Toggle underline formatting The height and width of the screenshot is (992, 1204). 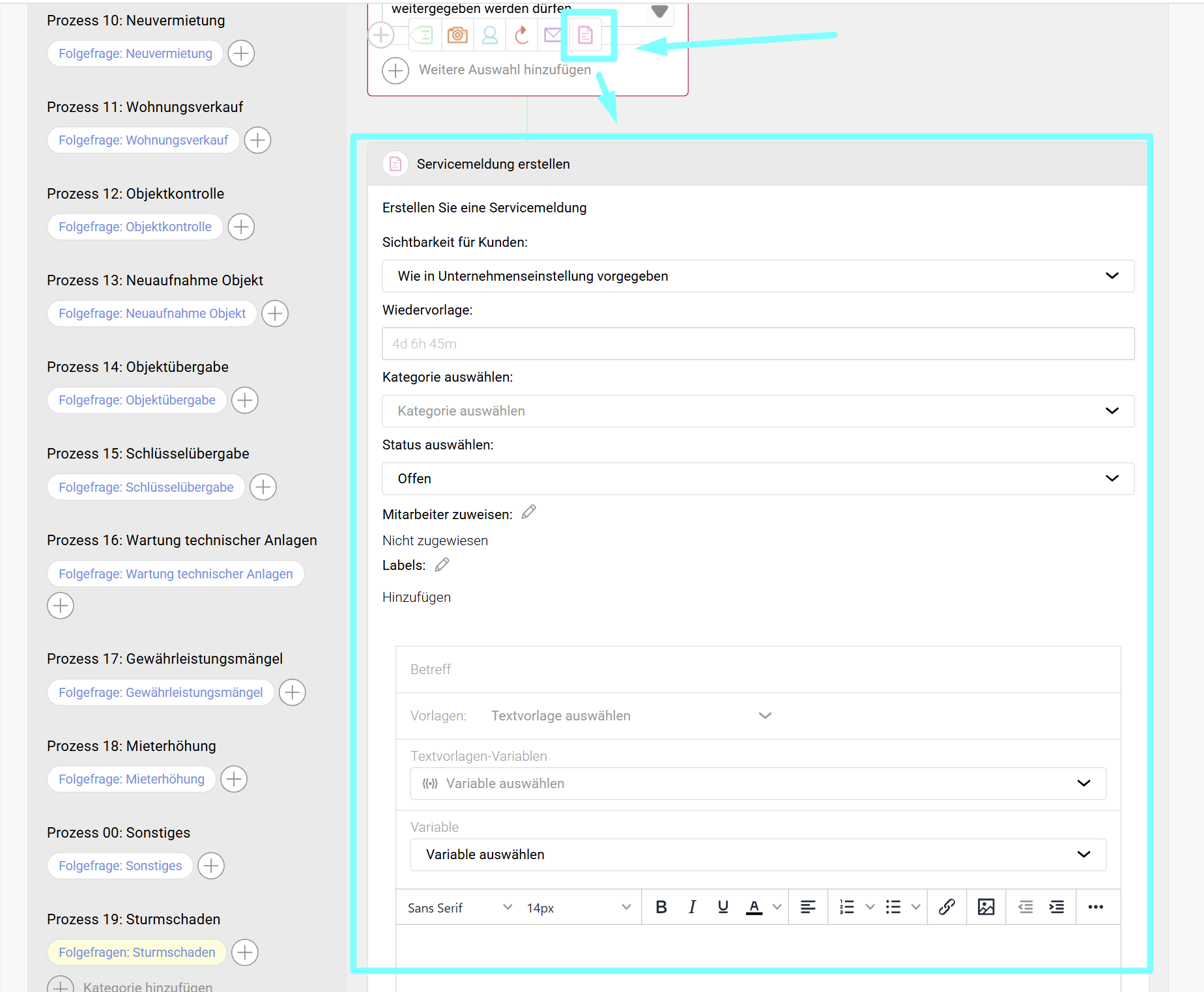pyautogui.click(x=723, y=907)
